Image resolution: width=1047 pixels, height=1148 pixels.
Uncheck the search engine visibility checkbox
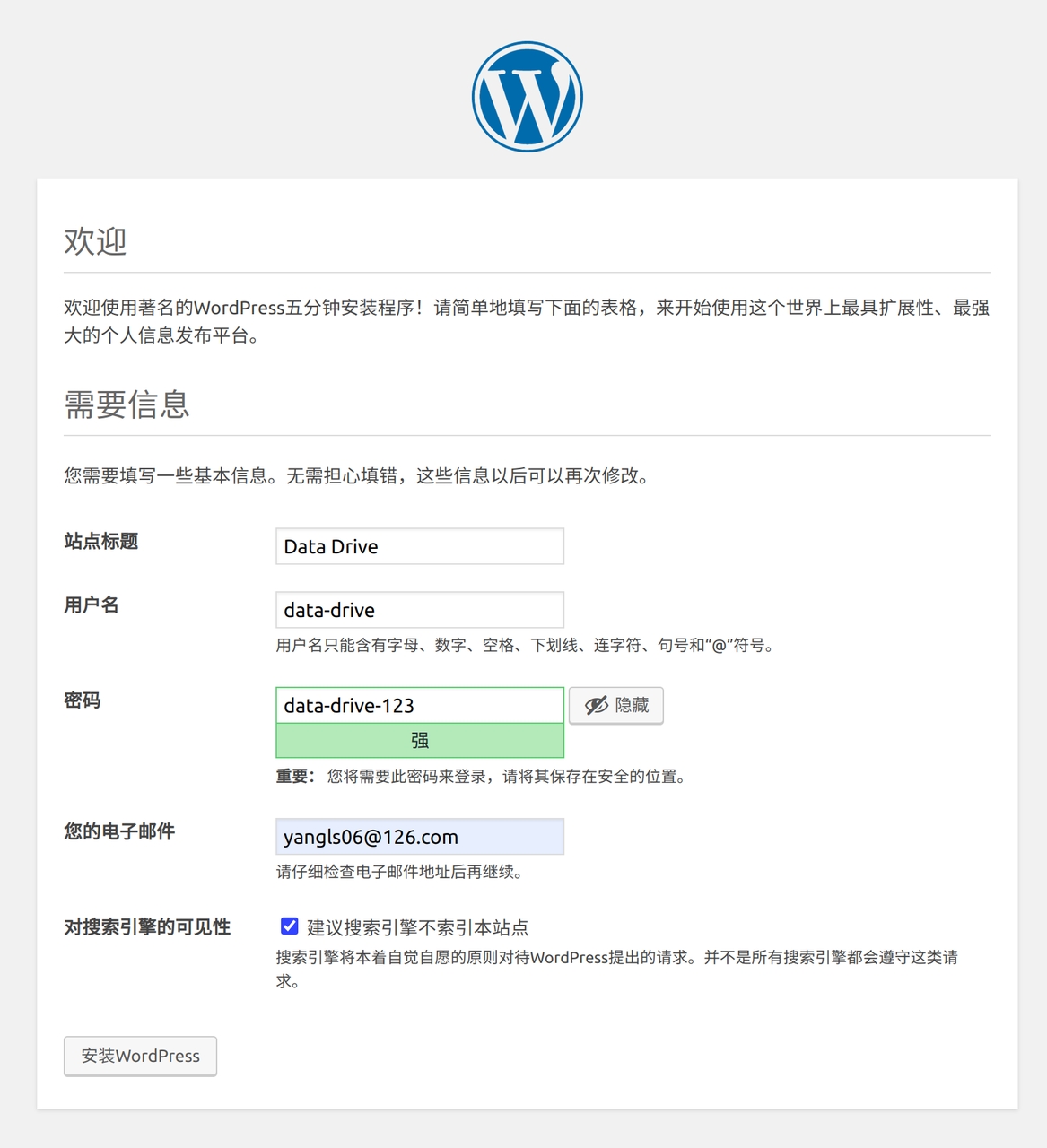pos(289,926)
